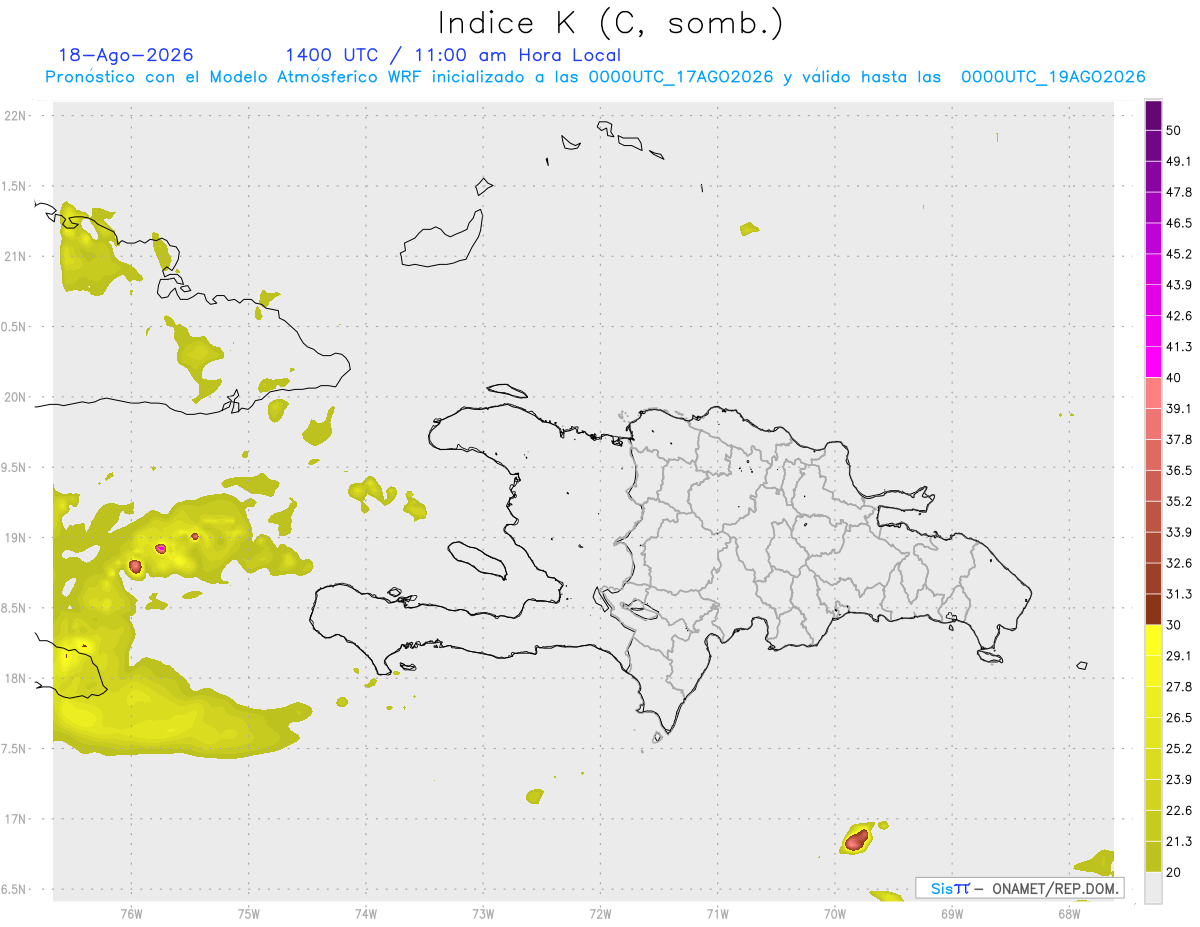Screen dimensions: 1200x927
Task: Click the "17N" latitude label
Action: [x=16, y=819]
